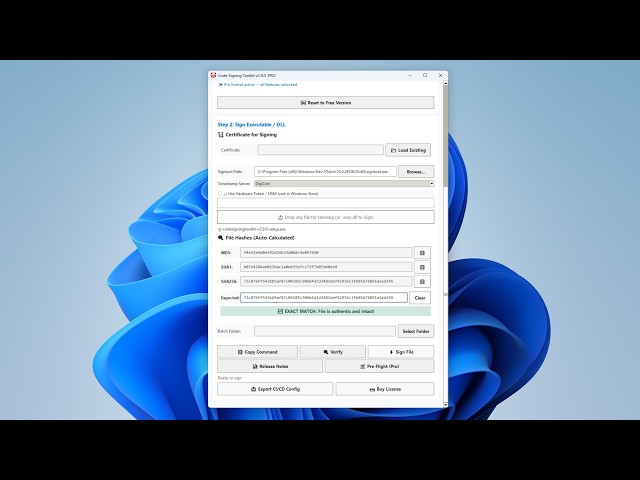
Task: Click the scrollbar up arrow
Action: [x=445, y=83]
